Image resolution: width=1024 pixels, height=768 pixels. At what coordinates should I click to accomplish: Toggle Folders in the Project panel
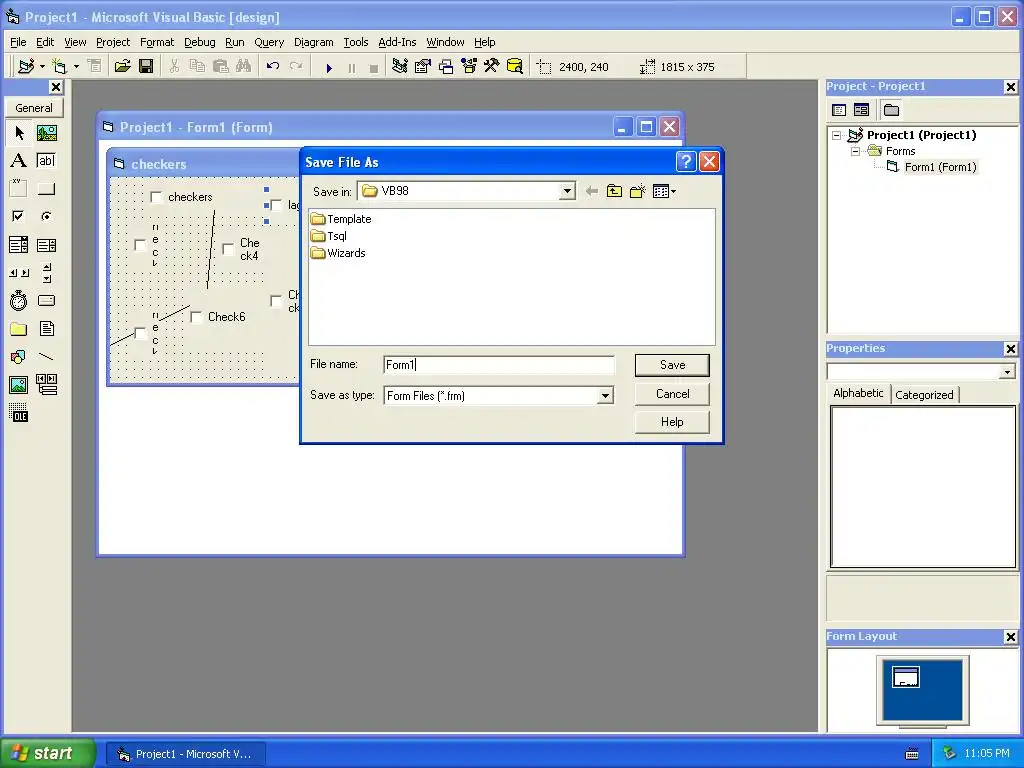[891, 110]
